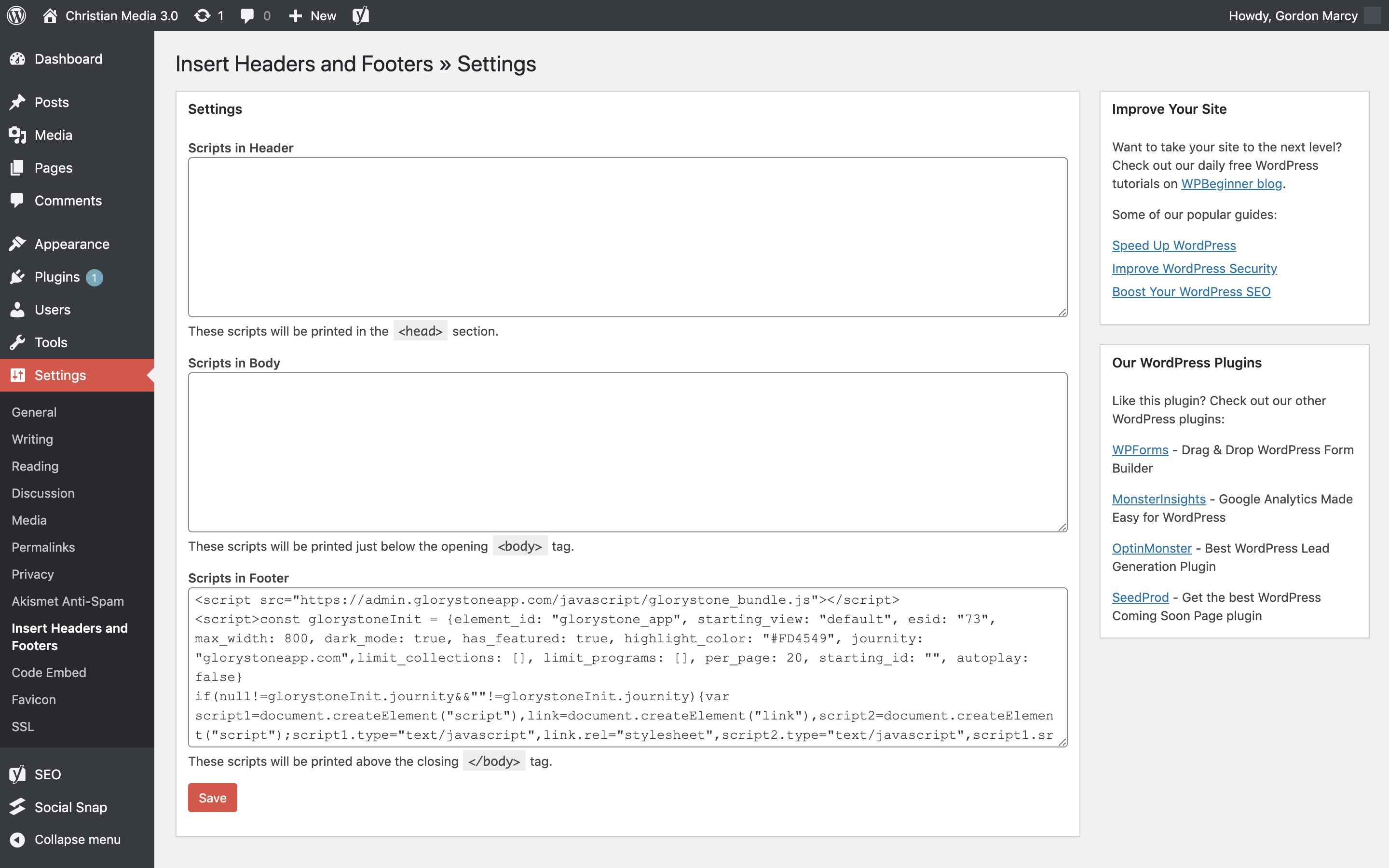This screenshot has height=868, width=1389.
Task: Click the Save button
Action: coord(212,797)
